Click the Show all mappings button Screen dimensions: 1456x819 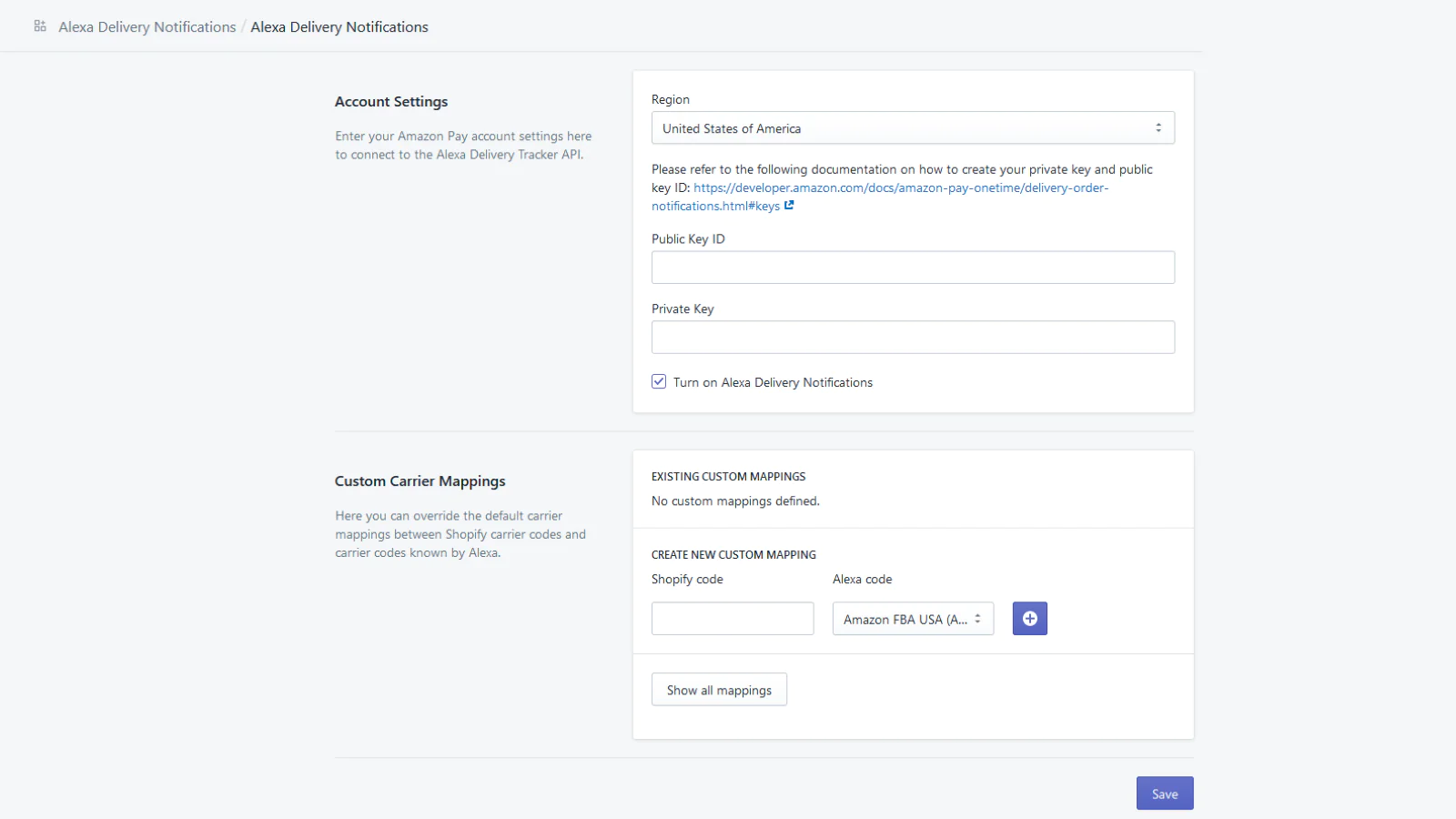coord(719,690)
